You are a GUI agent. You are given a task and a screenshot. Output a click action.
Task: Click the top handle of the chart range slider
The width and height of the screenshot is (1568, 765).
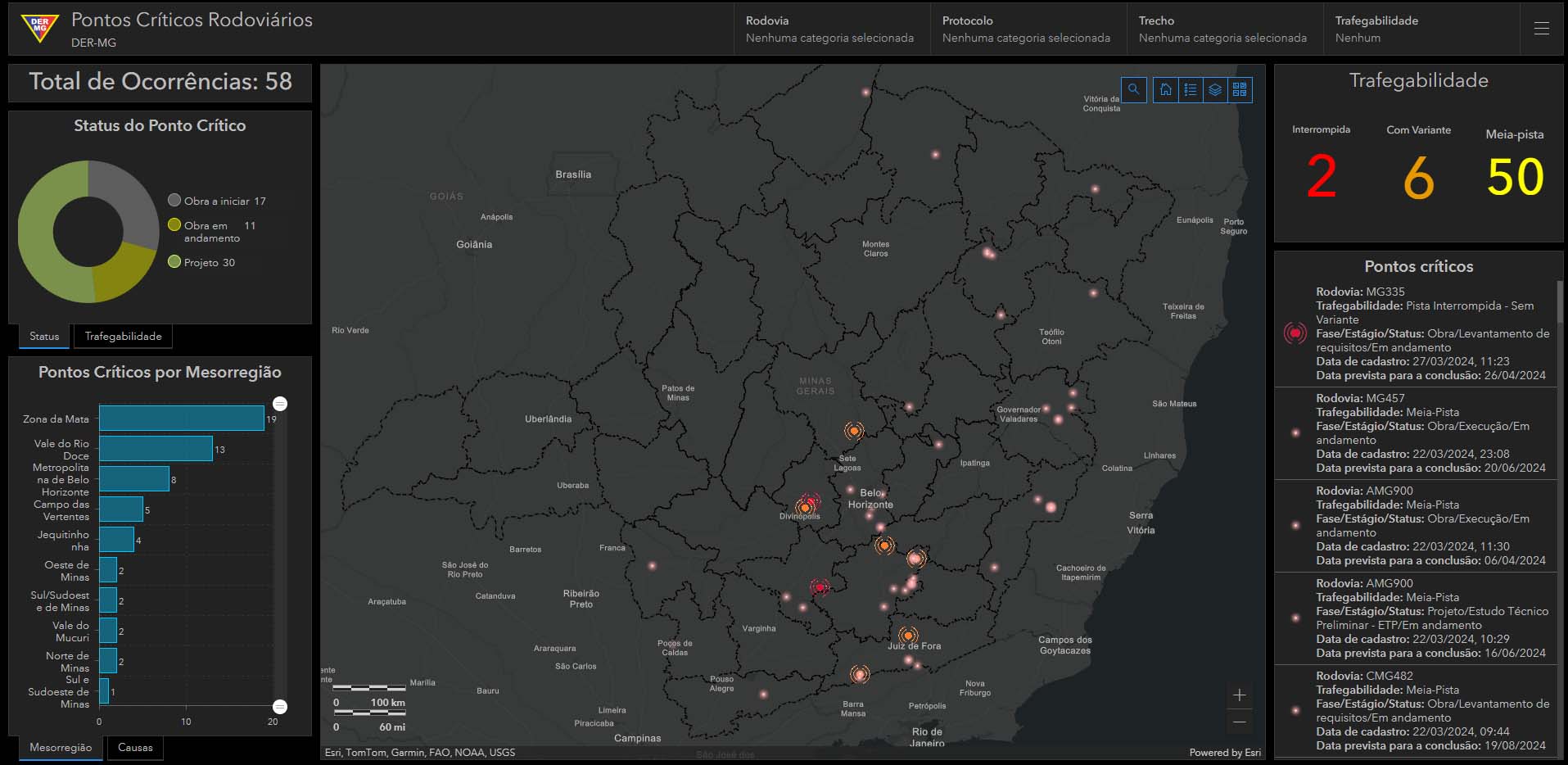point(280,404)
